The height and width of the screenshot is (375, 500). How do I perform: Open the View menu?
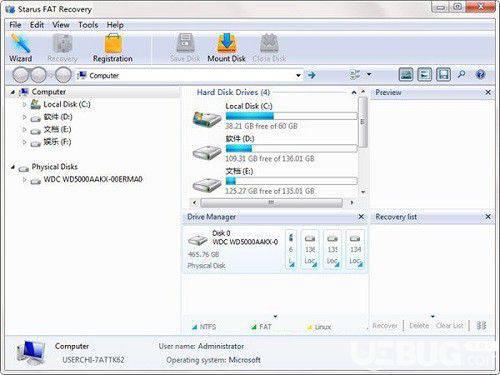pyautogui.click(x=61, y=25)
